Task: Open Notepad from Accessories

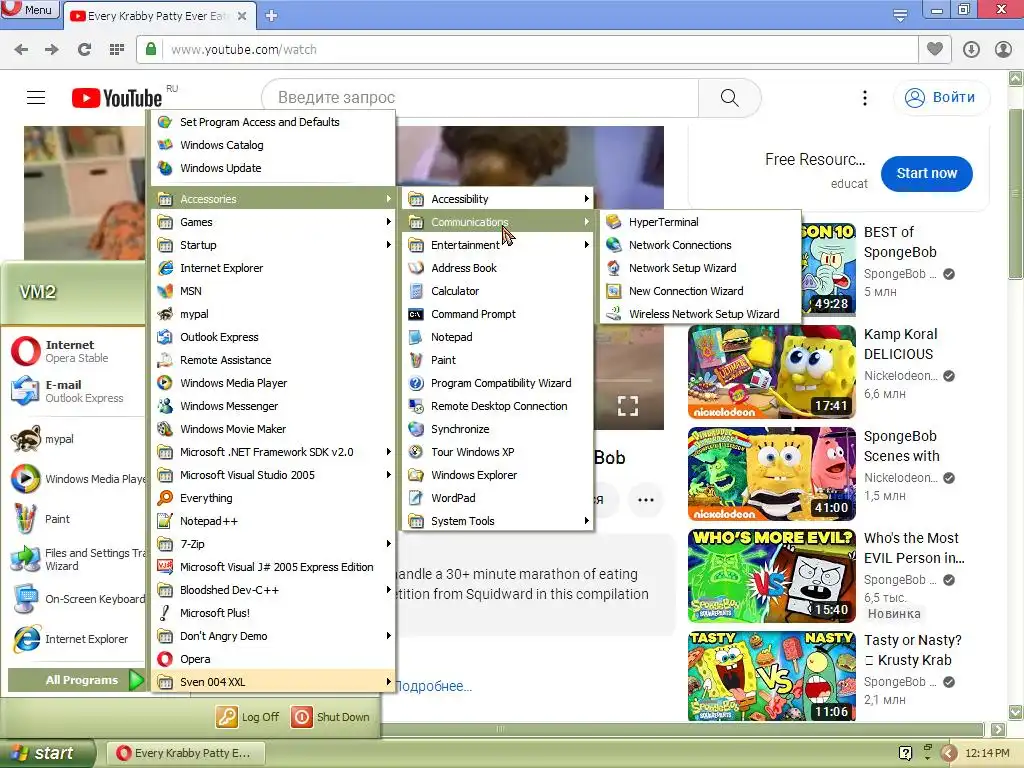Action: (498, 337)
